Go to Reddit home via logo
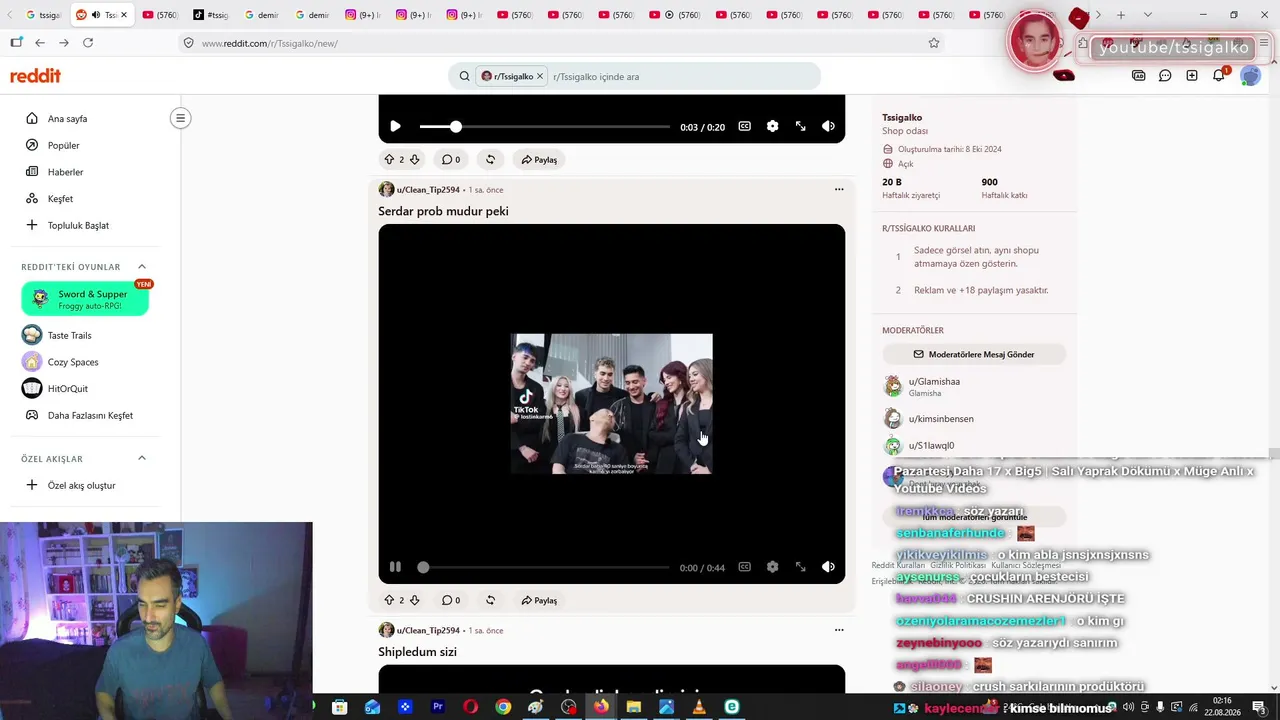This screenshot has height=720, width=1280. 35,76
